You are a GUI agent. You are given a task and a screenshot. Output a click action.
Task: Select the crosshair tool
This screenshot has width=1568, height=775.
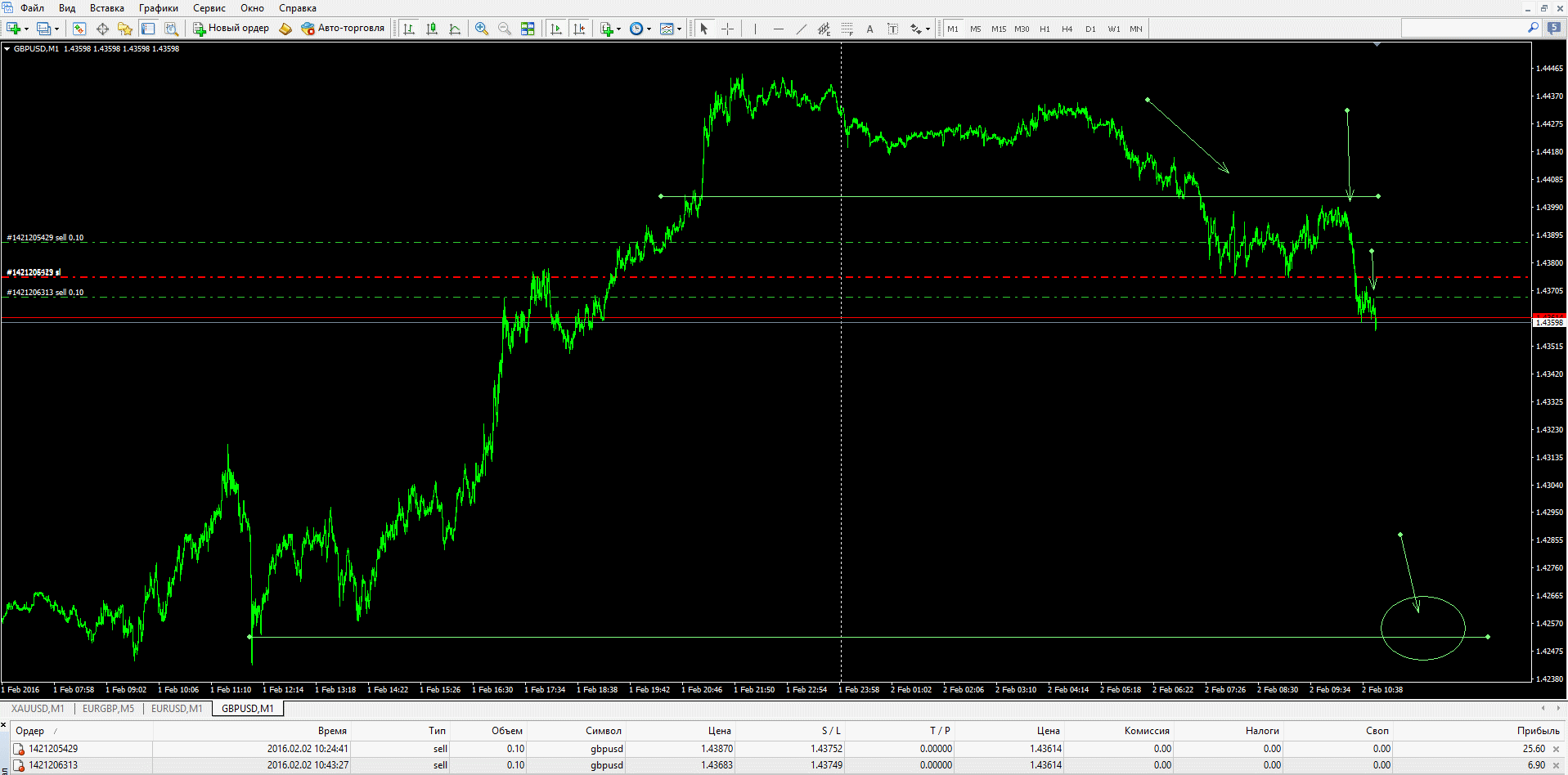click(x=727, y=29)
